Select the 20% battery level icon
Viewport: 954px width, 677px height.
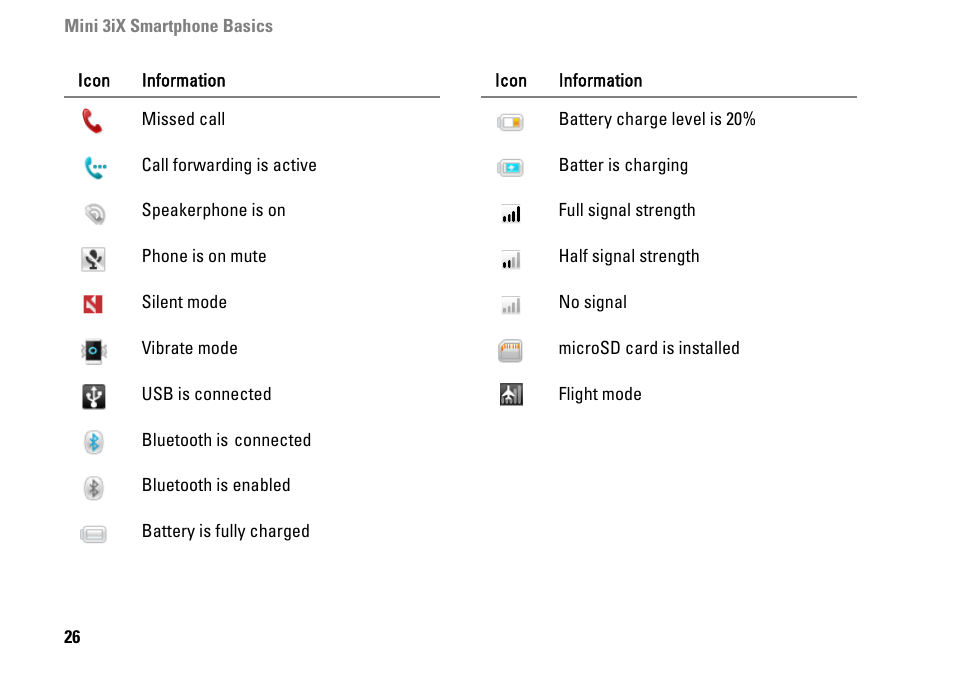click(510, 122)
